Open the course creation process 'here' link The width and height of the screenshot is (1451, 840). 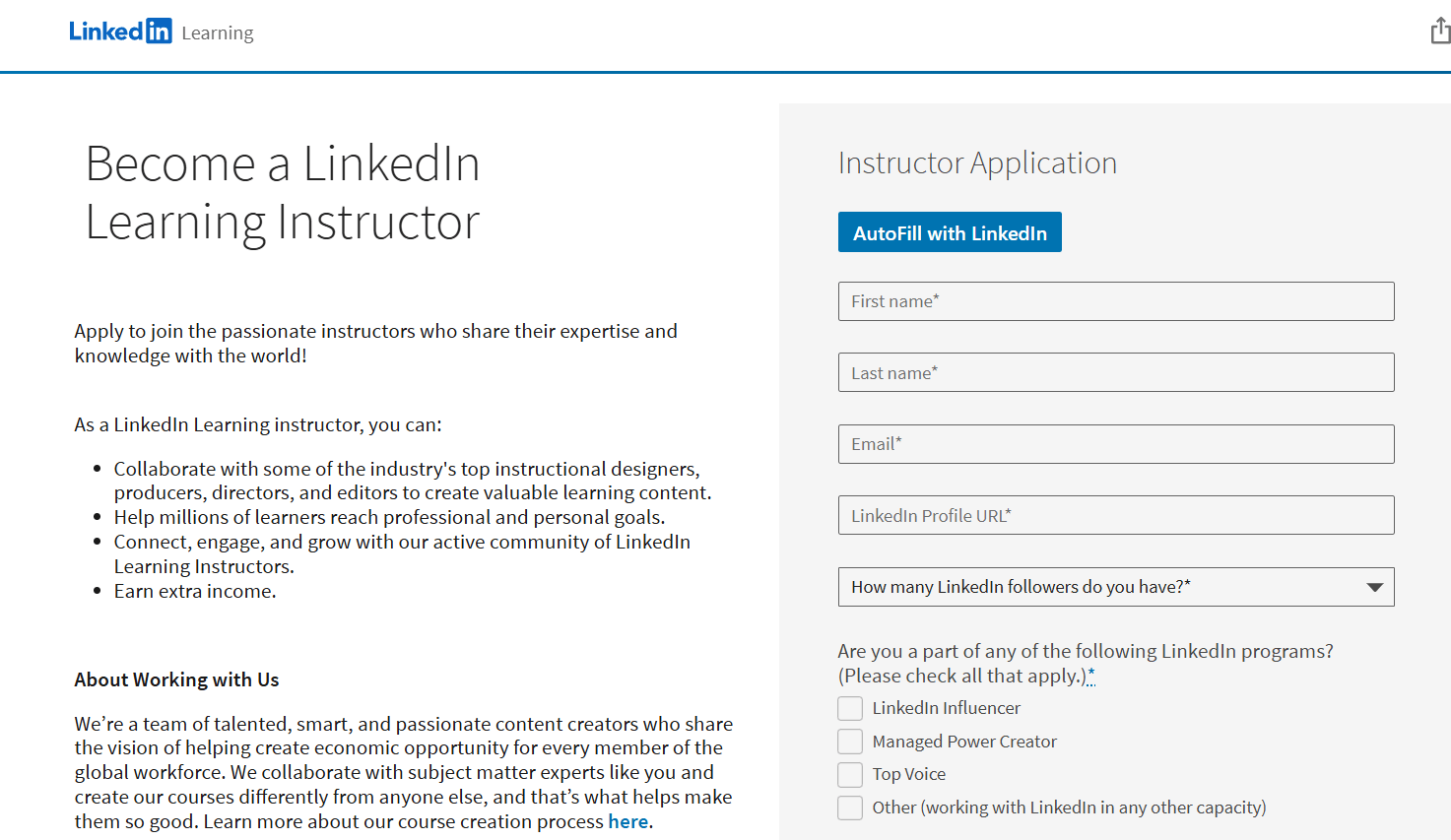[x=627, y=822]
